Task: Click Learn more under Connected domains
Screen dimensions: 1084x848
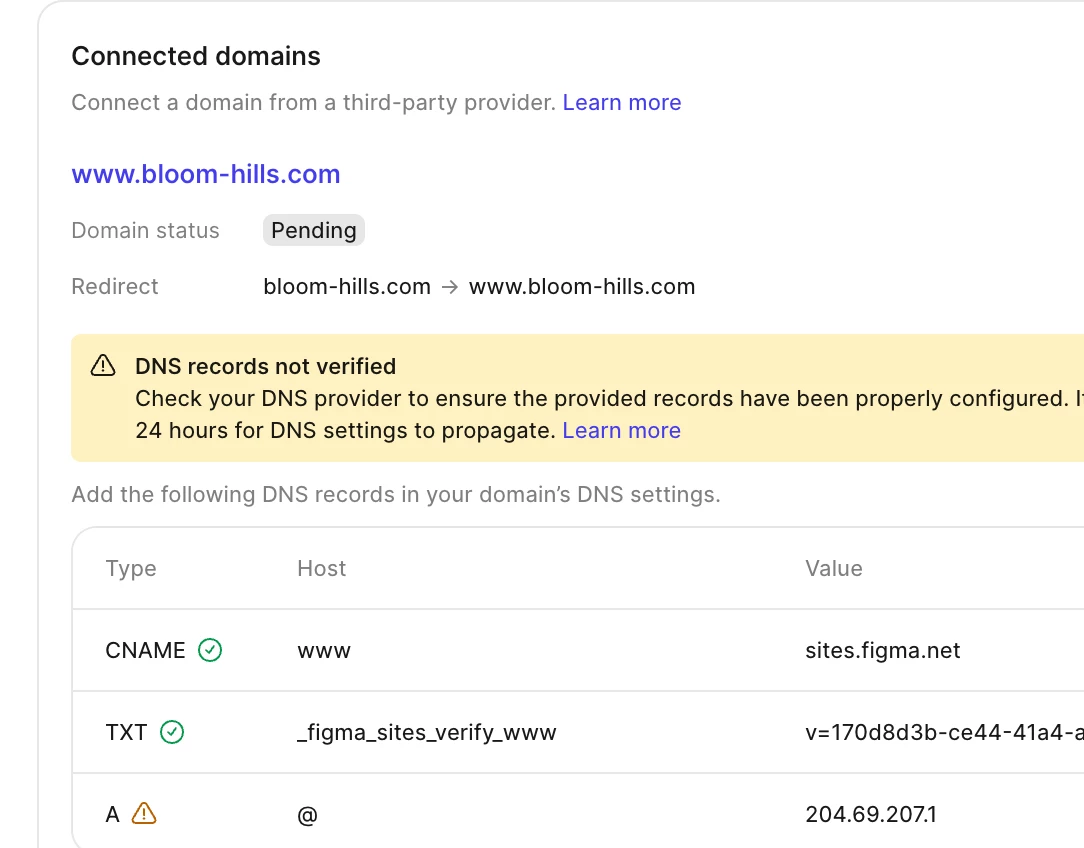Action: pyautogui.click(x=621, y=102)
